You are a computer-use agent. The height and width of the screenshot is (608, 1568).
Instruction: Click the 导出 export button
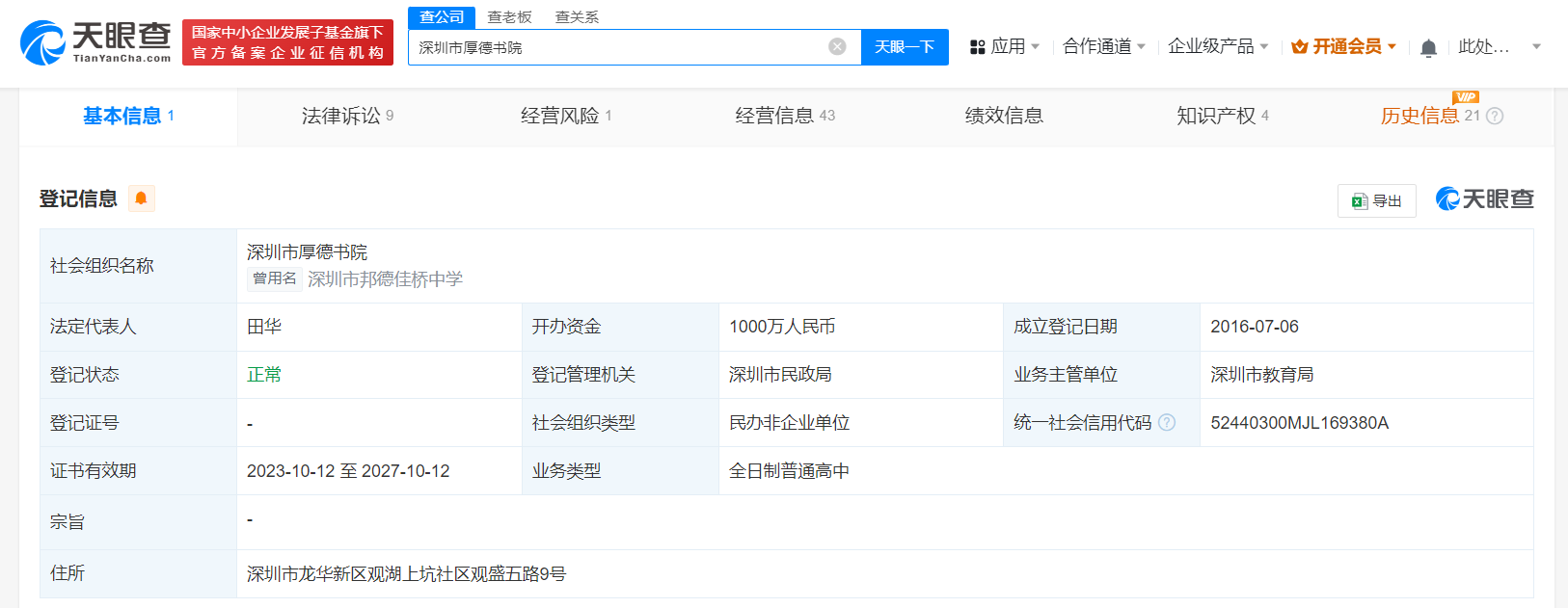pyautogui.click(x=1376, y=200)
